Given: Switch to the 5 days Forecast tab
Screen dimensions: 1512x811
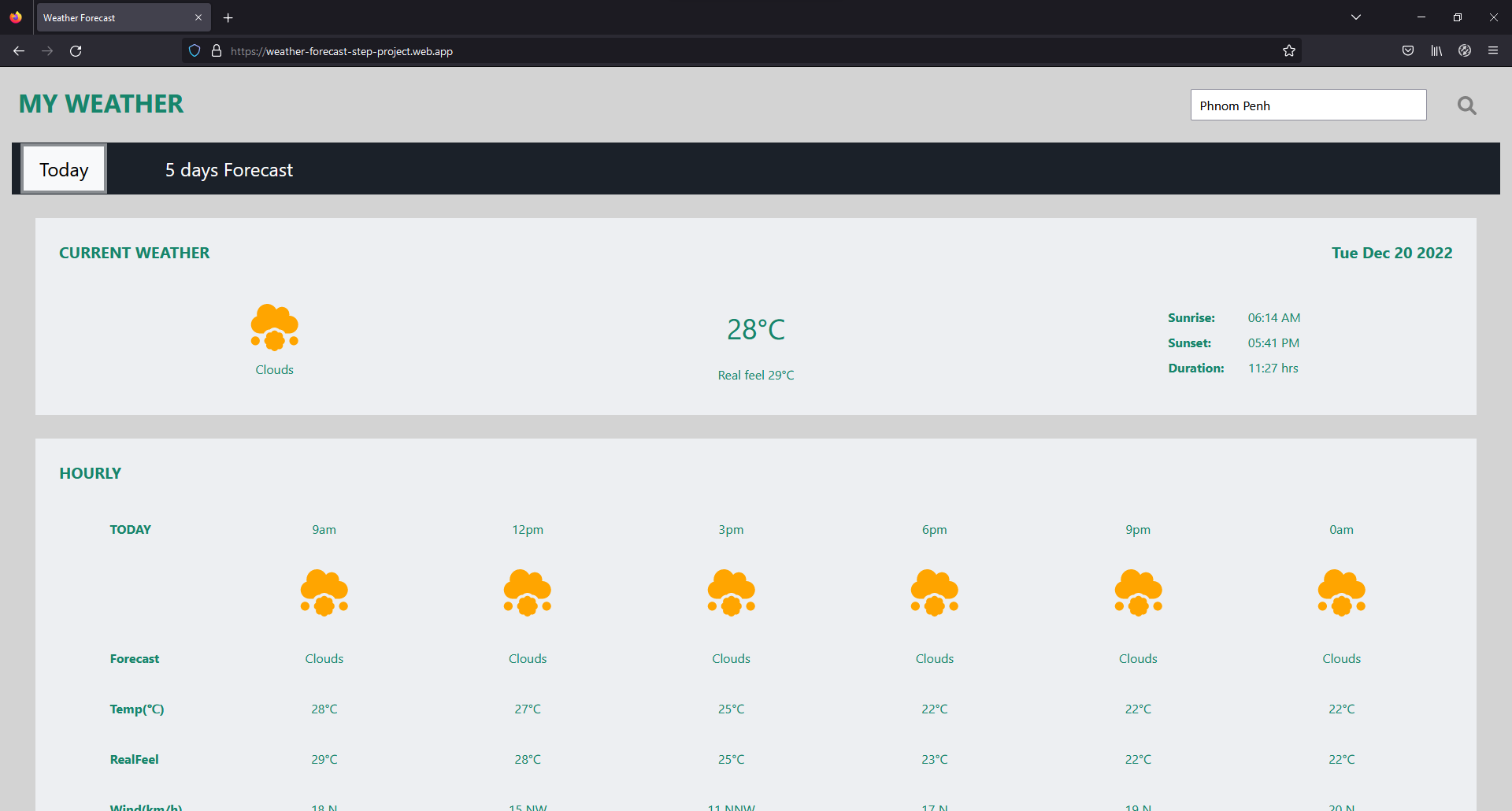Looking at the screenshot, I should coord(228,168).
